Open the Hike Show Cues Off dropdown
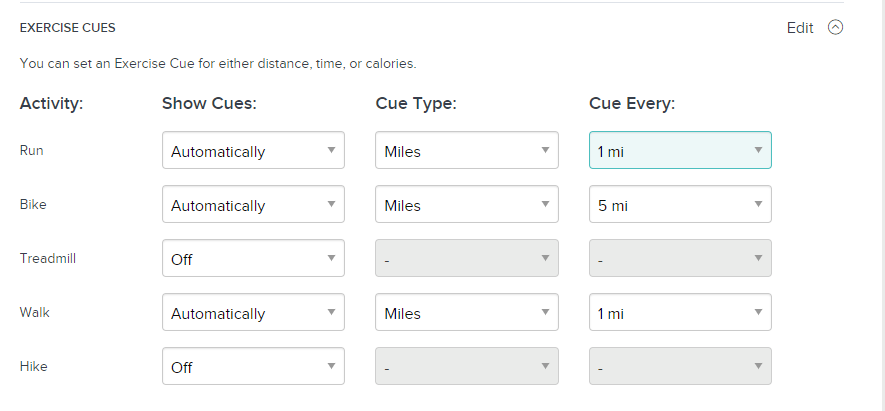 253,366
